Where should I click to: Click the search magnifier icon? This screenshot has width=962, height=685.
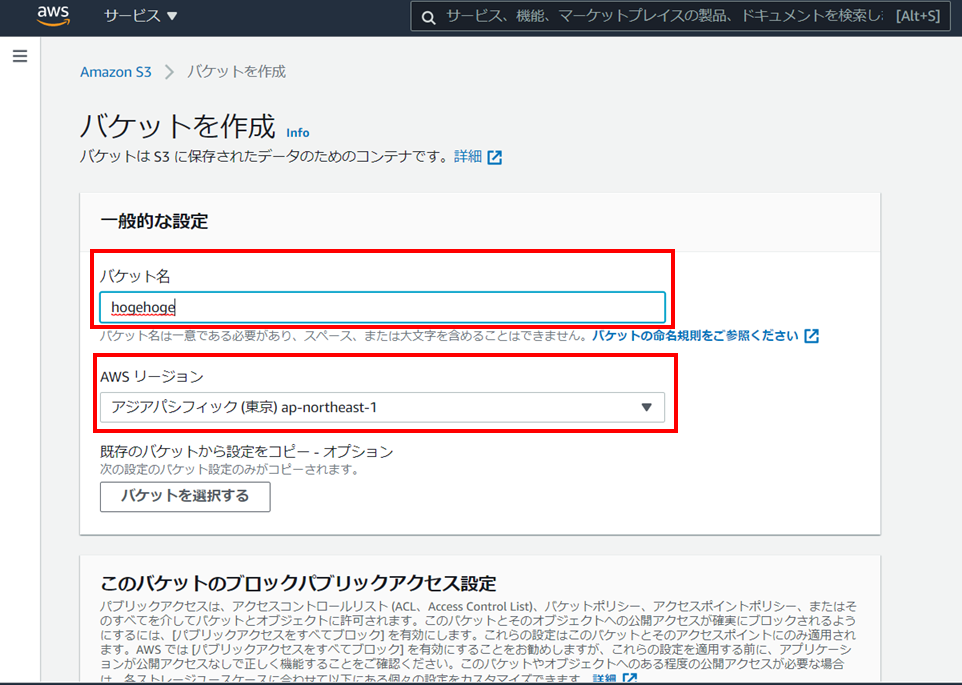(x=428, y=17)
